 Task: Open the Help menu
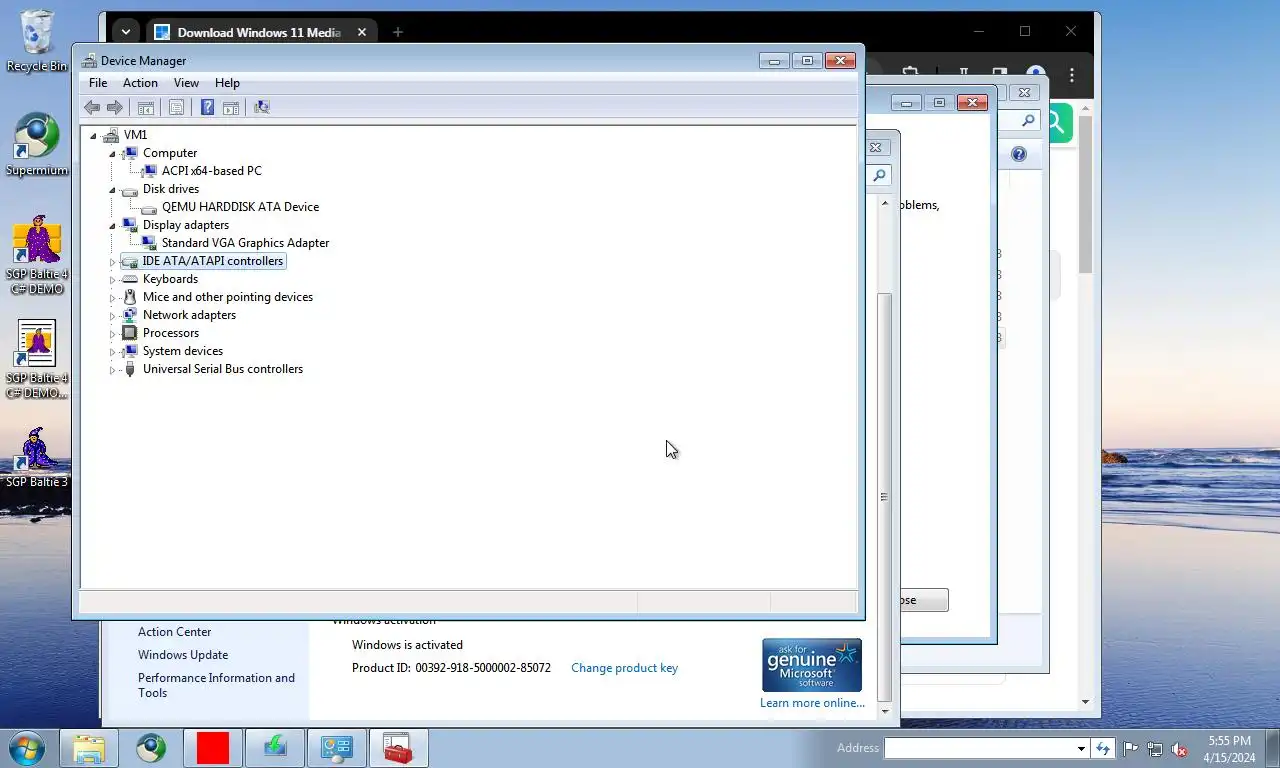point(227,83)
